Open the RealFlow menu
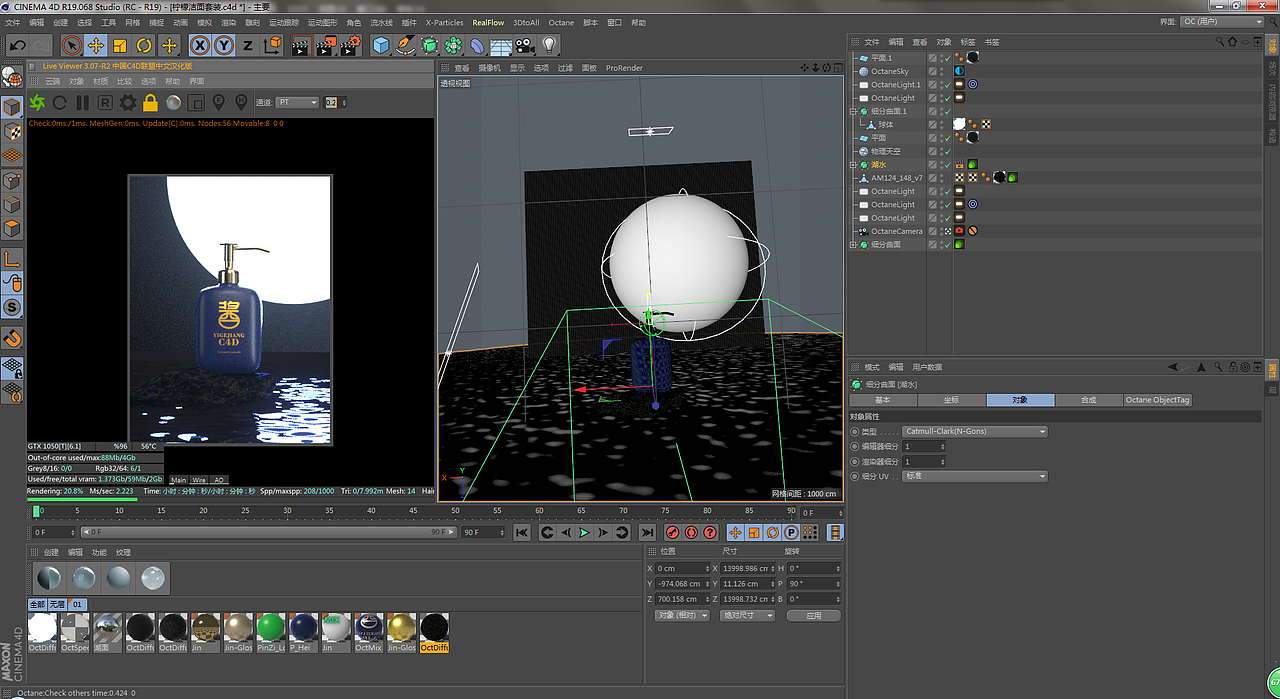Viewport: 1280px width, 699px height. (x=488, y=22)
